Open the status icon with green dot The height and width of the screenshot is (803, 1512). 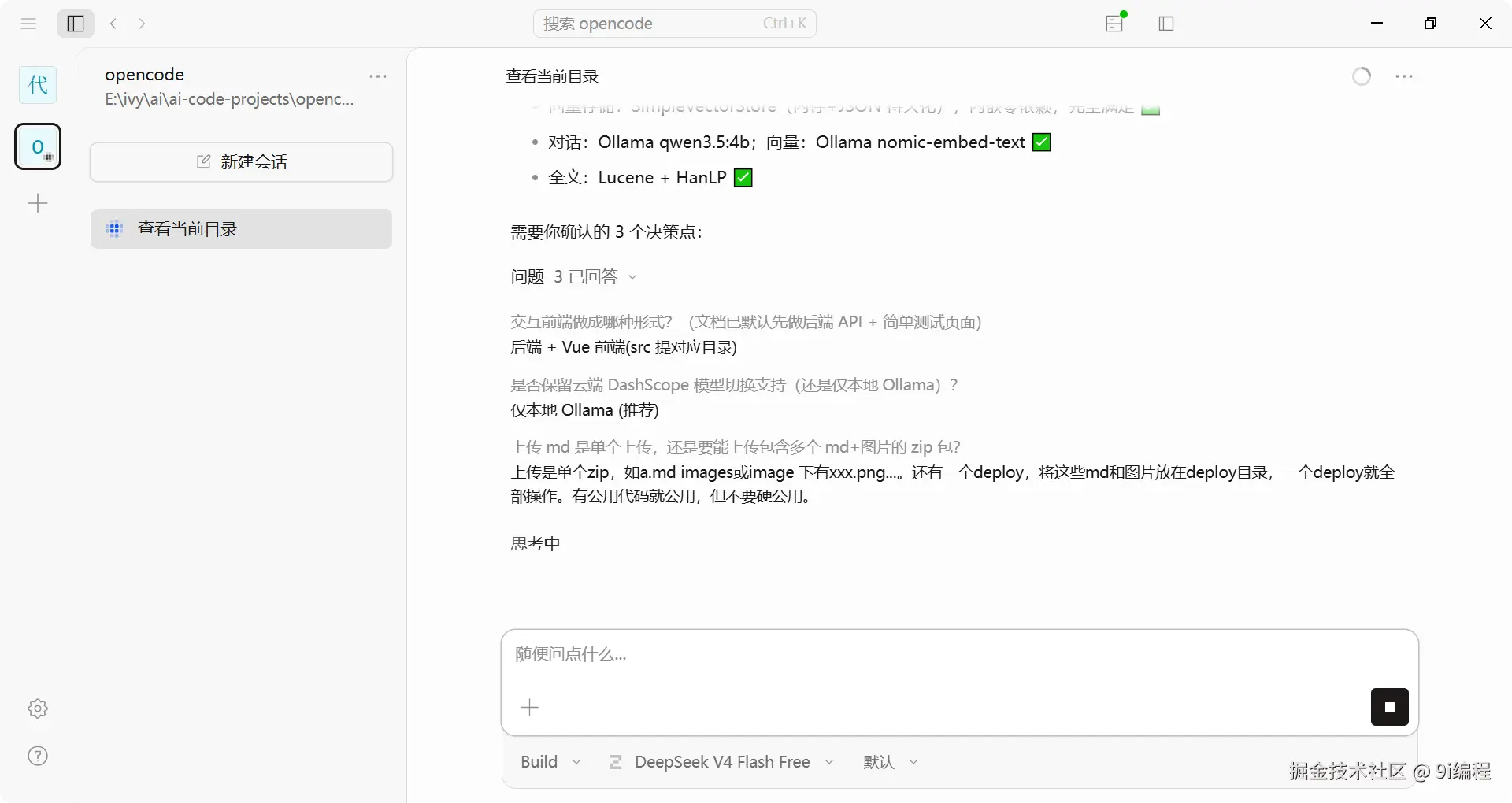tap(1115, 23)
